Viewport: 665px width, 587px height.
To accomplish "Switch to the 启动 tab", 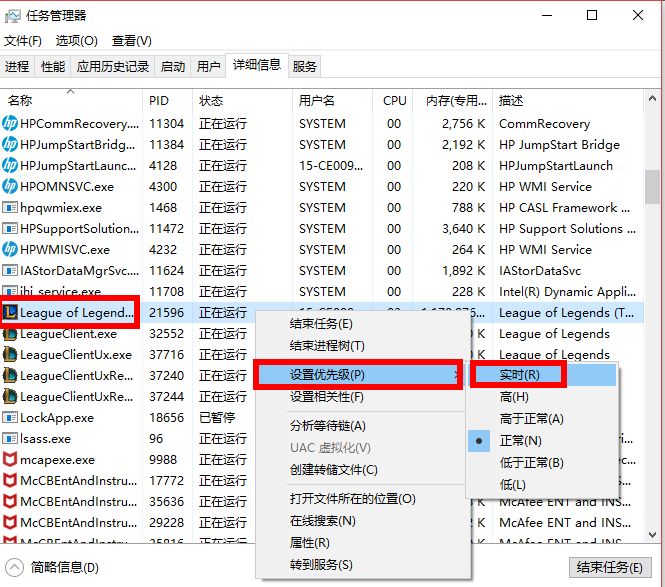I will tap(173, 67).
